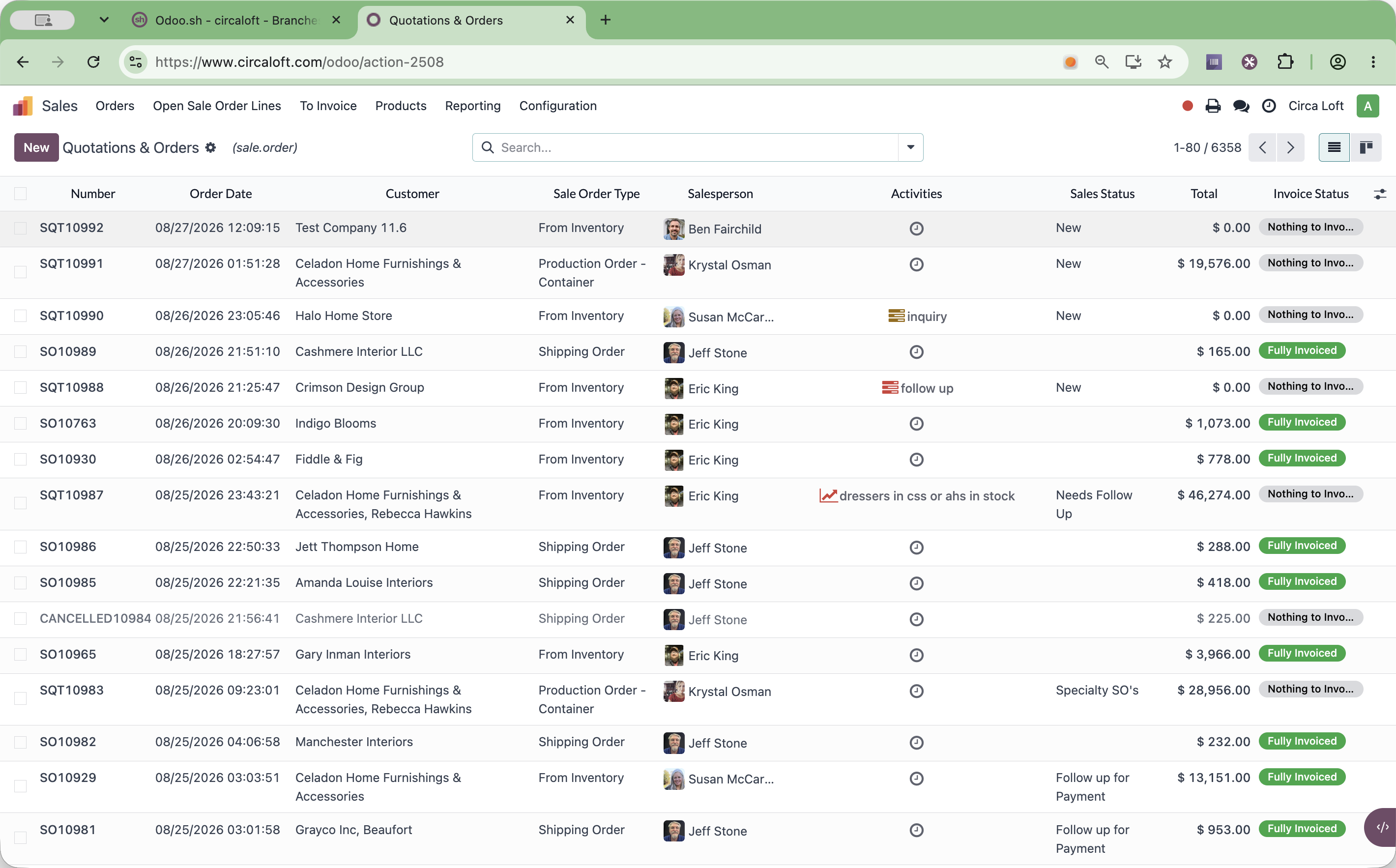1396x868 pixels.
Task: Open new browser tab plus button
Action: pyautogui.click(x=605, y=20)
